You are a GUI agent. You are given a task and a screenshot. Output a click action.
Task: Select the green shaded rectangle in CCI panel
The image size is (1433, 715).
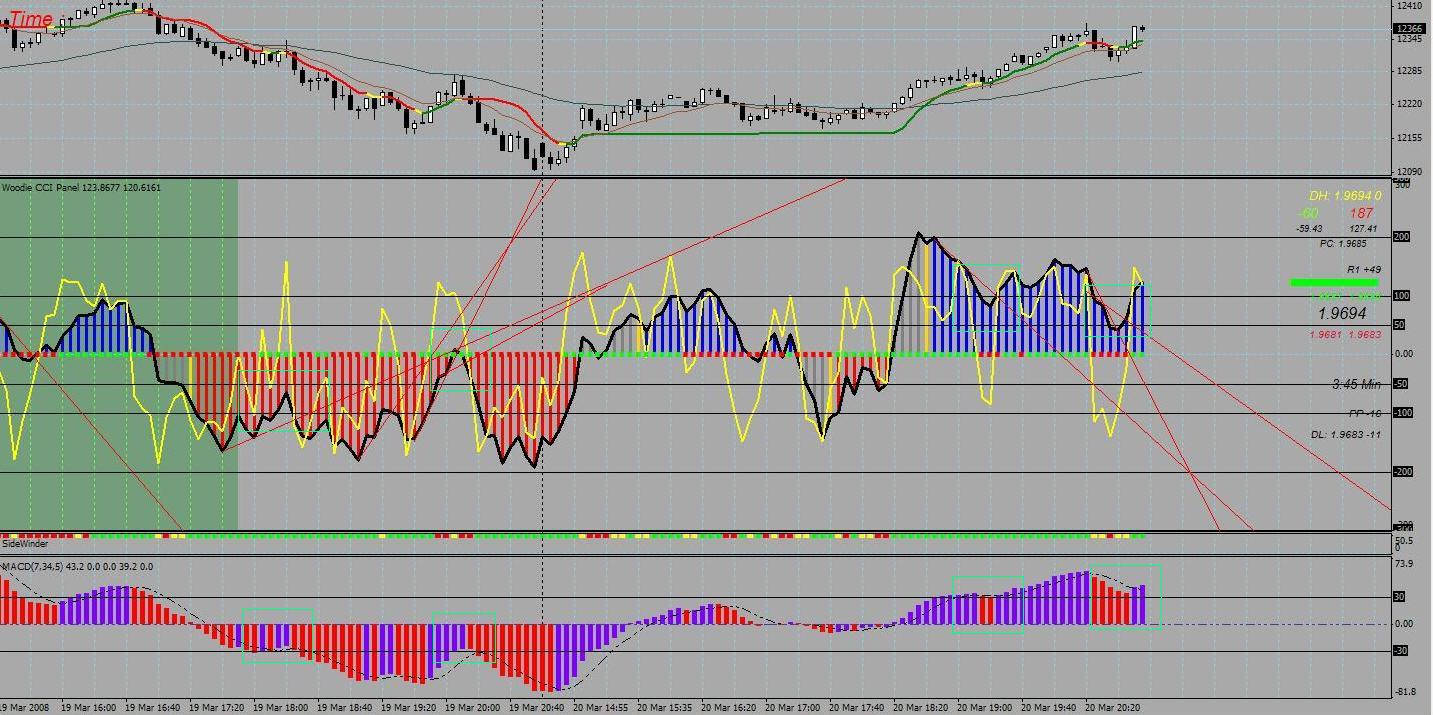(x=119, y=355)
